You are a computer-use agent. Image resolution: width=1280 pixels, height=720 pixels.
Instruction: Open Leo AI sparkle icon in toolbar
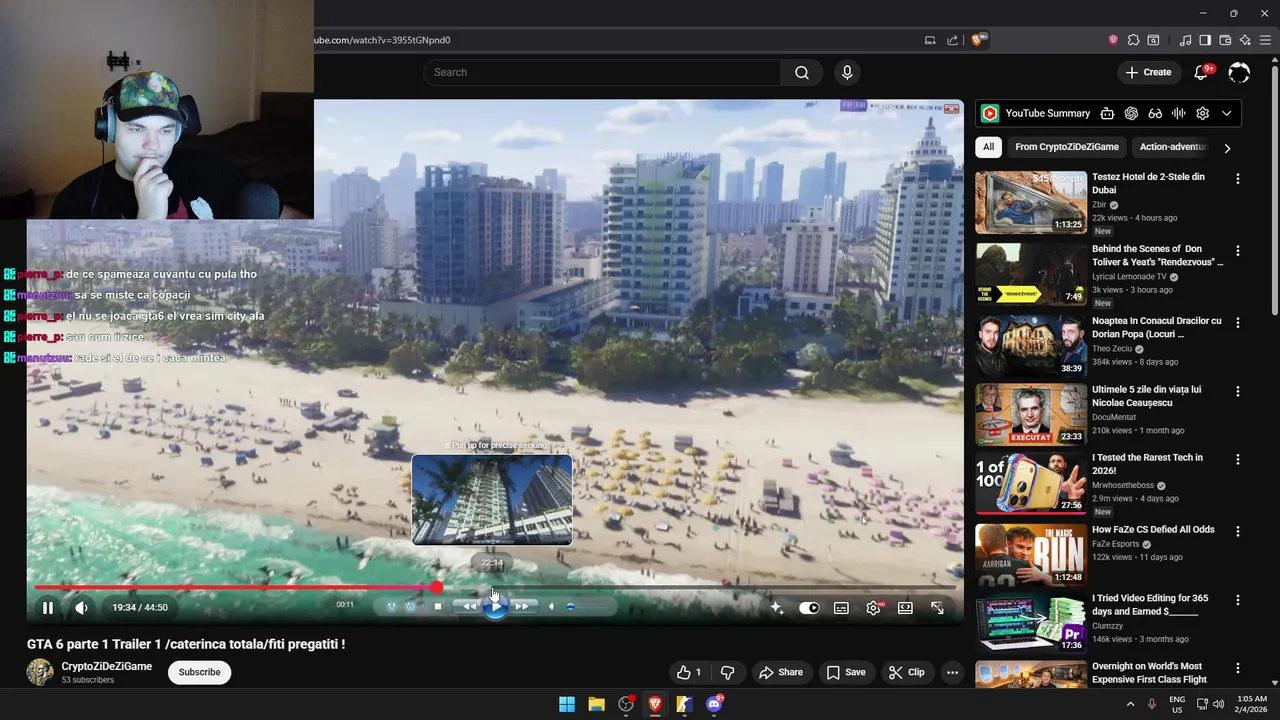1245,40
